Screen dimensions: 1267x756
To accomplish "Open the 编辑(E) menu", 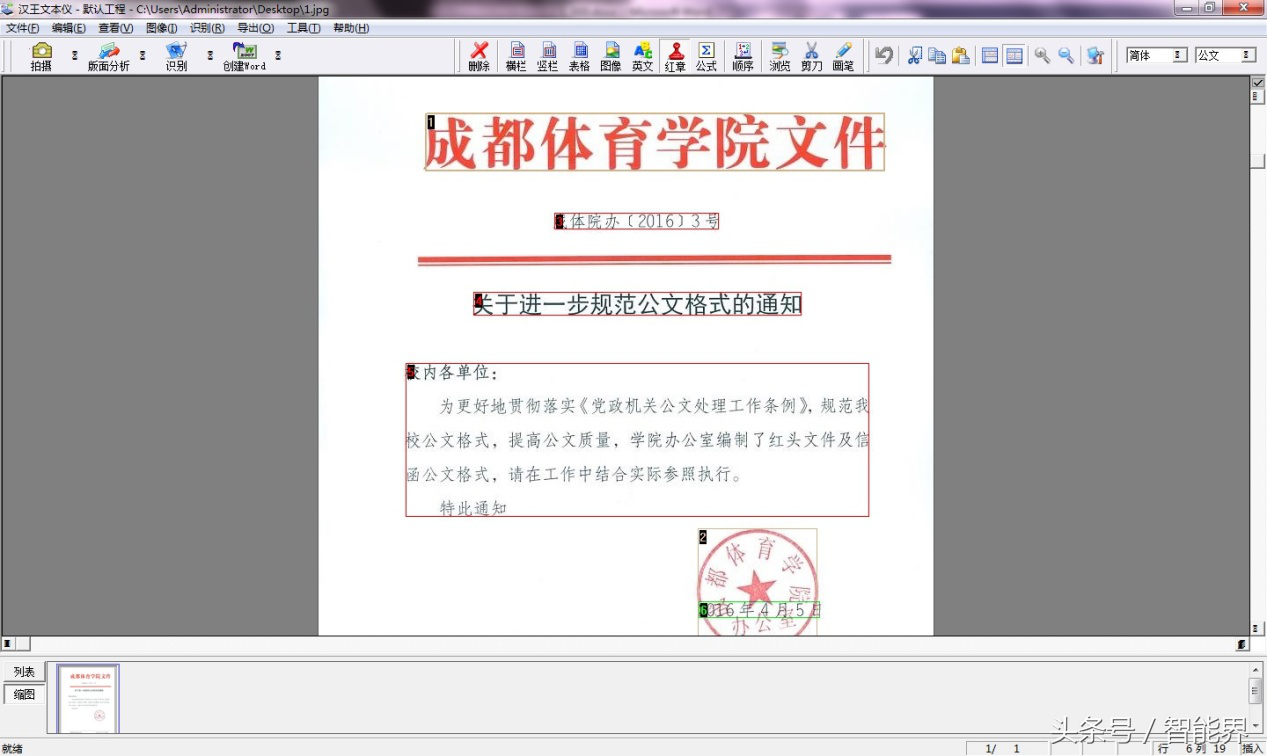I will click(69, 28).
